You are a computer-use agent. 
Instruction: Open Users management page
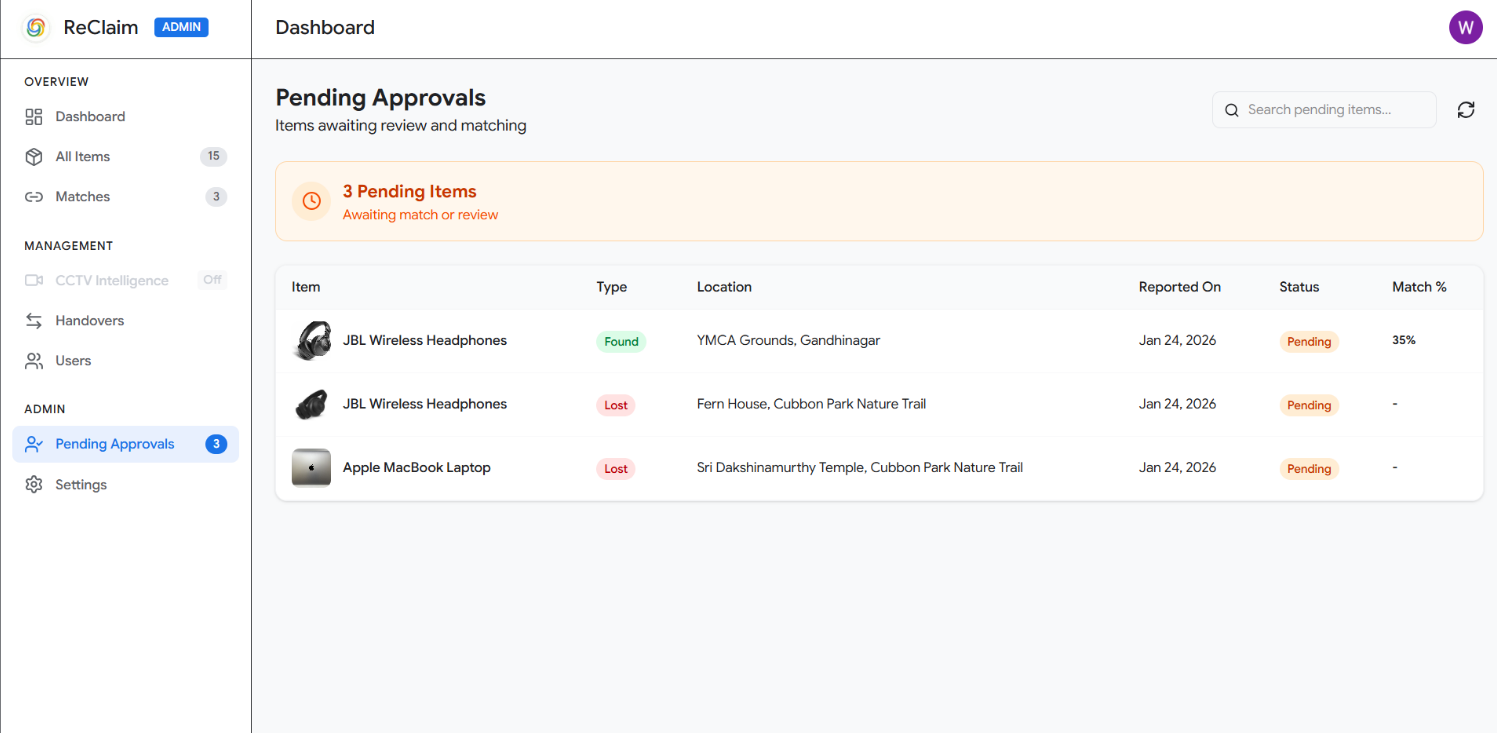126,361
